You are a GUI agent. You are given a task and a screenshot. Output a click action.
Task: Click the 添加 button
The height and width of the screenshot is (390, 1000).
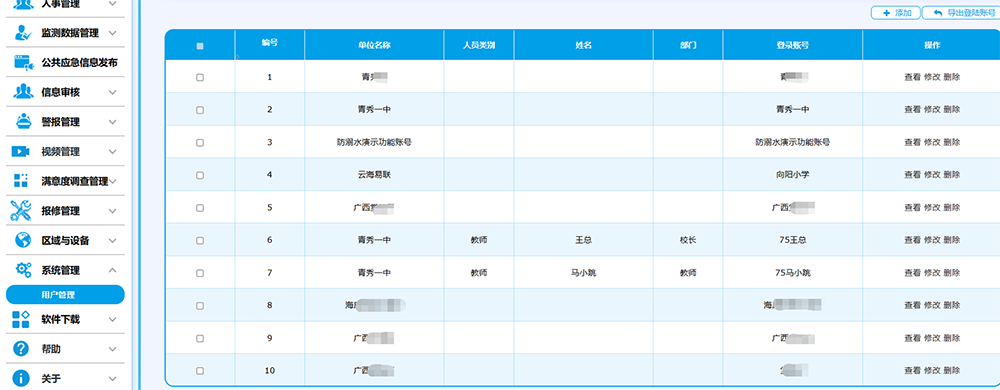click(x=895, y=13)
